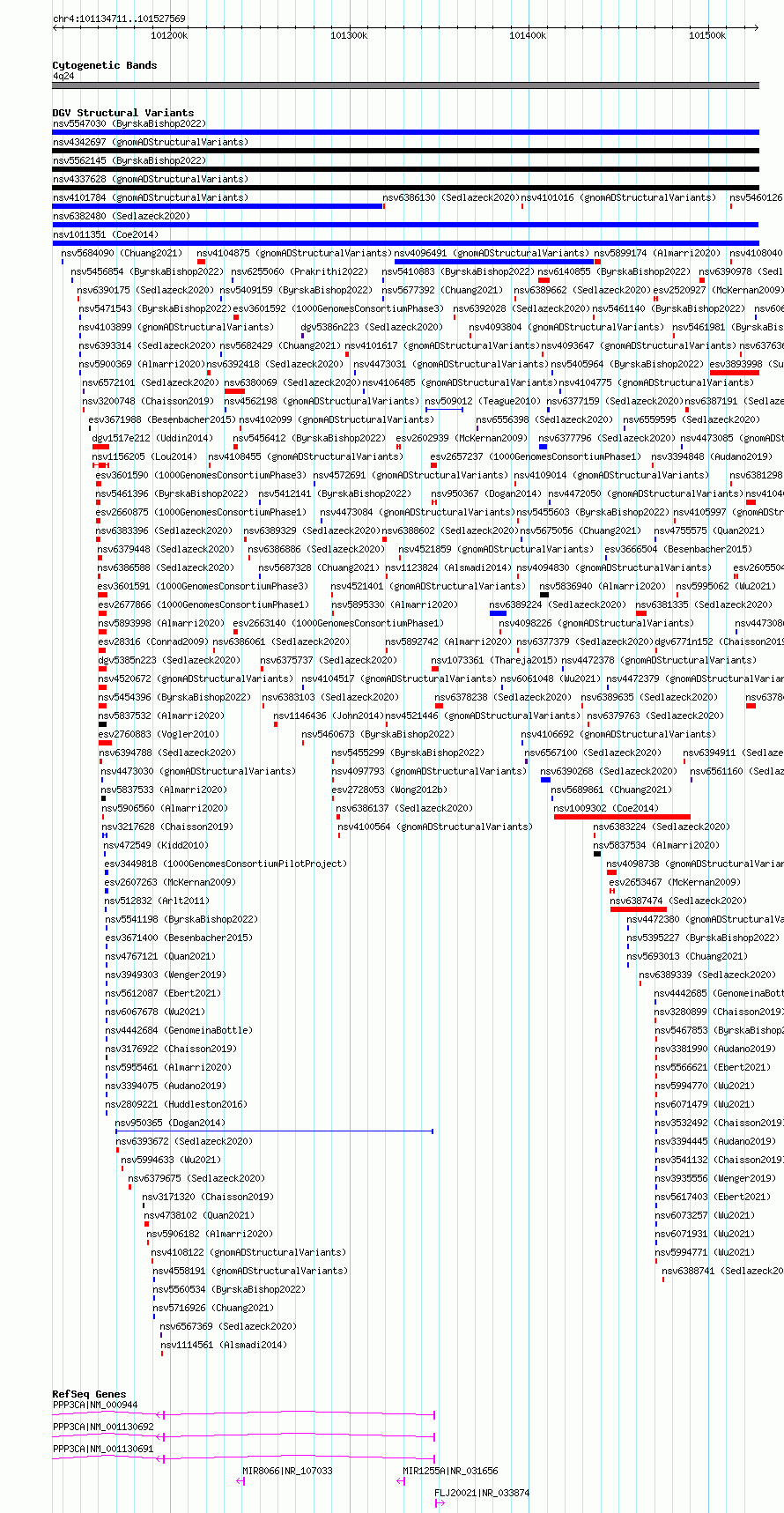Click the long red bar of nsv1009302 (Coe2014)
The image size is (784, 1513).
click(x=622, y=817)
